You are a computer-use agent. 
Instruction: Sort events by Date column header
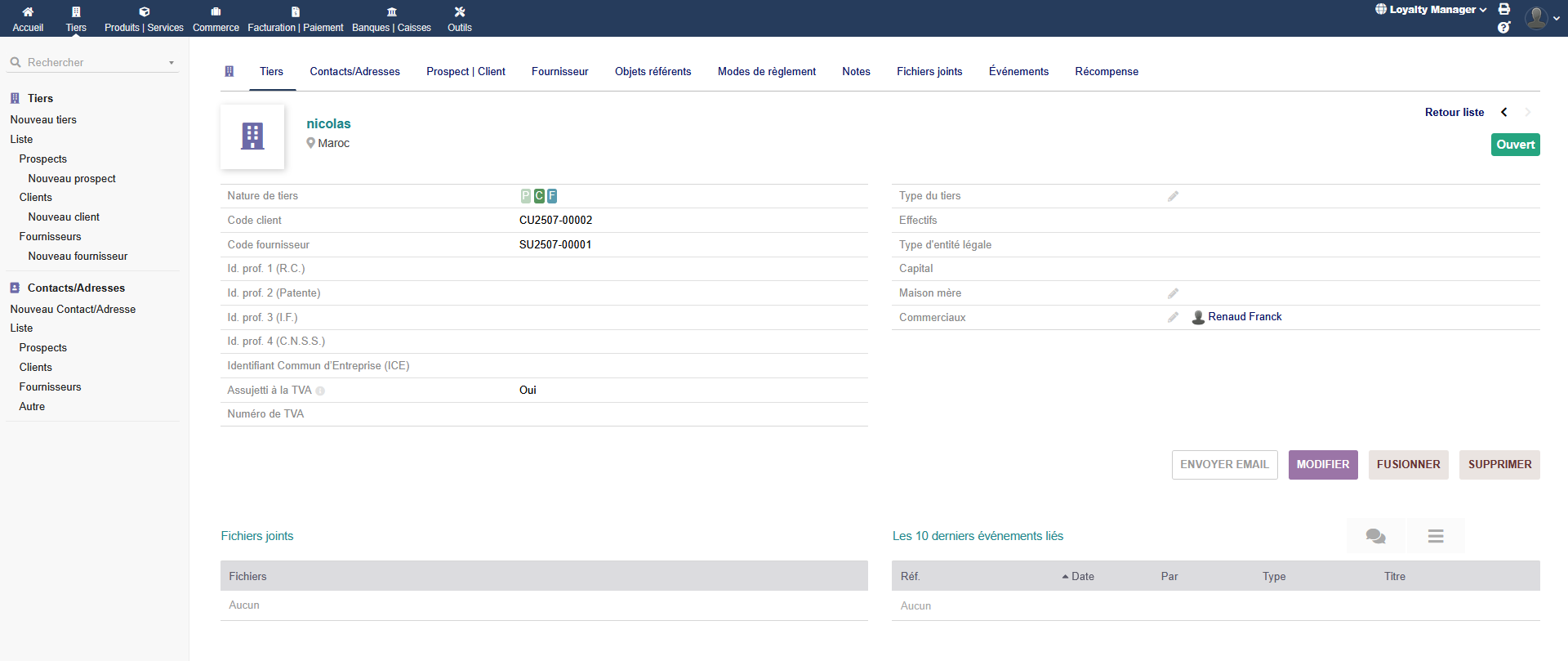(1082, 577)
